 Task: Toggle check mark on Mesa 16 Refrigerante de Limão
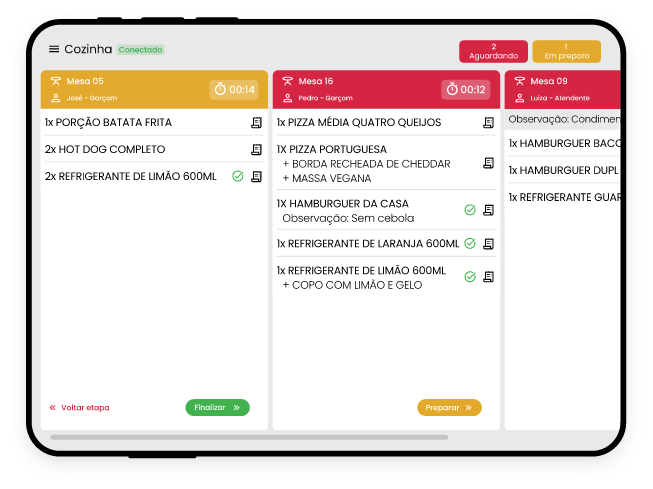(470, 277)
